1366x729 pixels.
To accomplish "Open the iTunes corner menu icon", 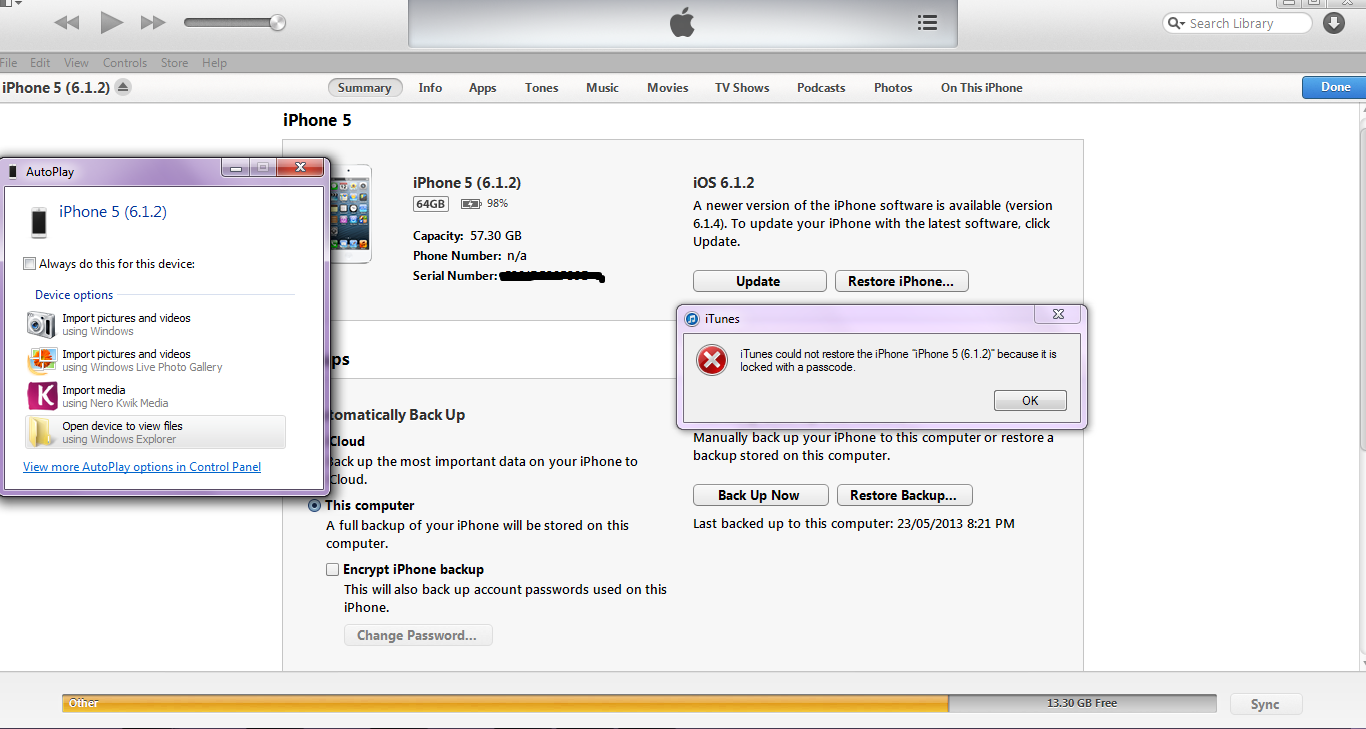I will (x=12, y=4).
